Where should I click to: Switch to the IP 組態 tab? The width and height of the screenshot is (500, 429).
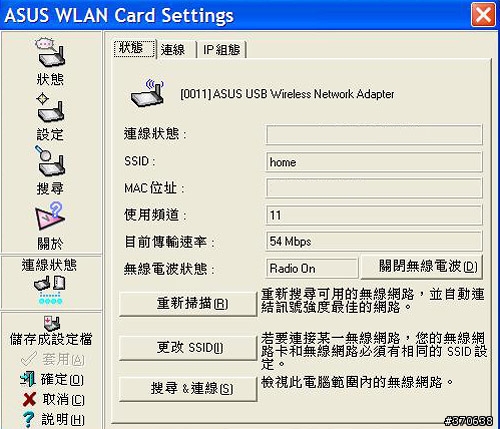[221, 50]
